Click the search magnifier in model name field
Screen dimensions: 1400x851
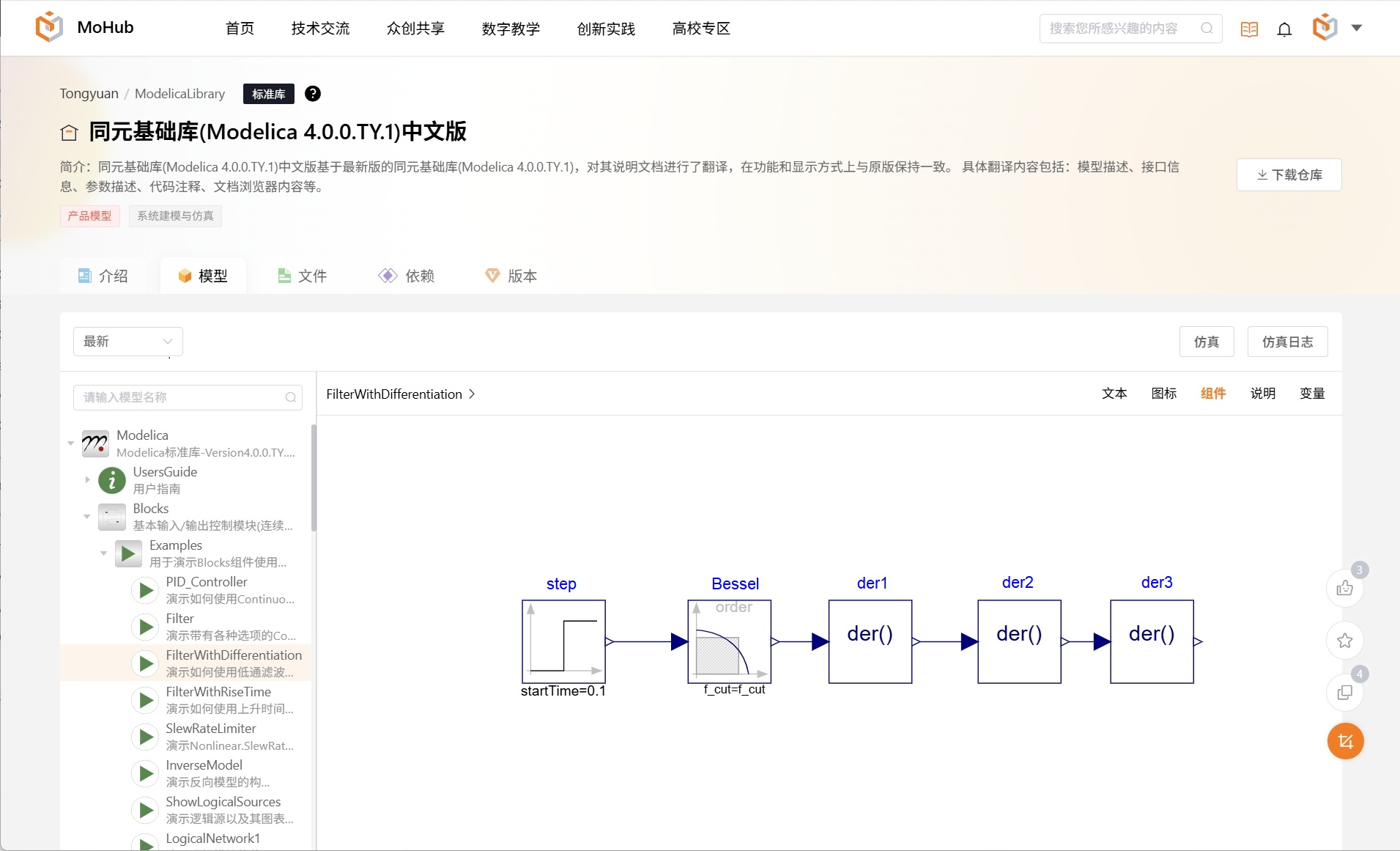point(290,397)
